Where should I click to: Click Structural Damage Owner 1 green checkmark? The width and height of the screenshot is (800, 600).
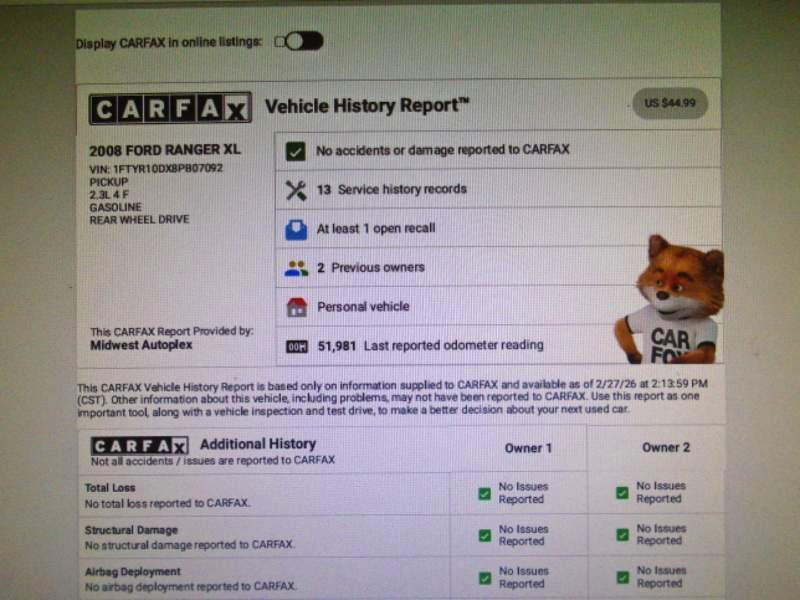(485, 535)
